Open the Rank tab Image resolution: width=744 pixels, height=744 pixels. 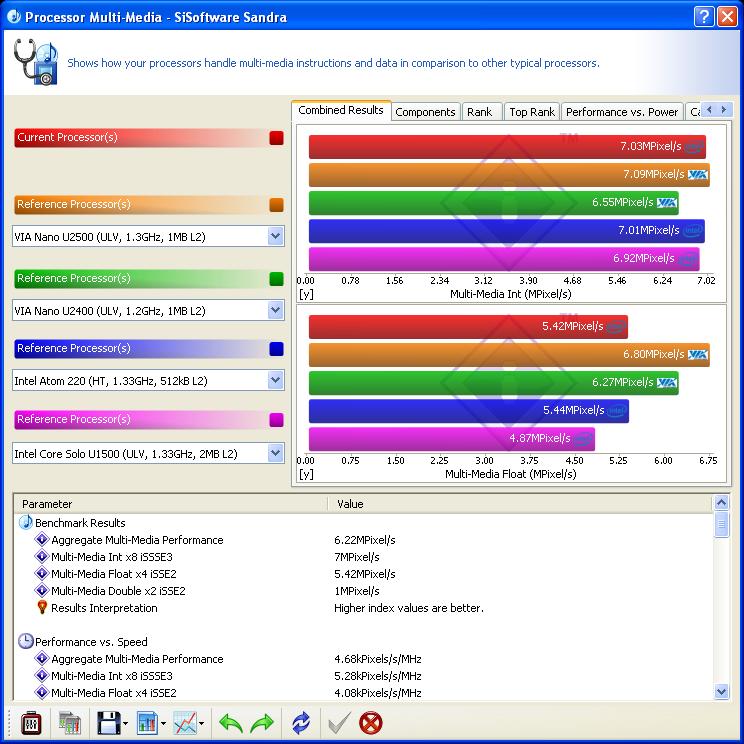(x=480, y=112)
